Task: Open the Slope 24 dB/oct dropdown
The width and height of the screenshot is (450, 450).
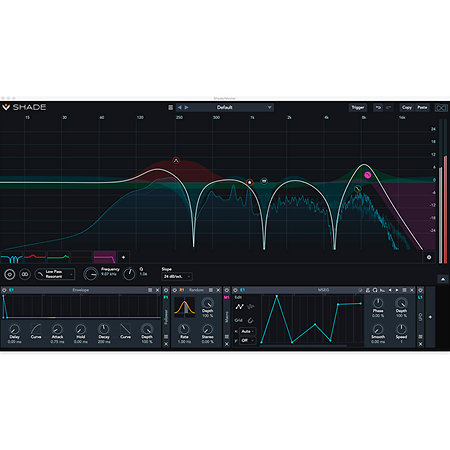Action: [177, 276]
